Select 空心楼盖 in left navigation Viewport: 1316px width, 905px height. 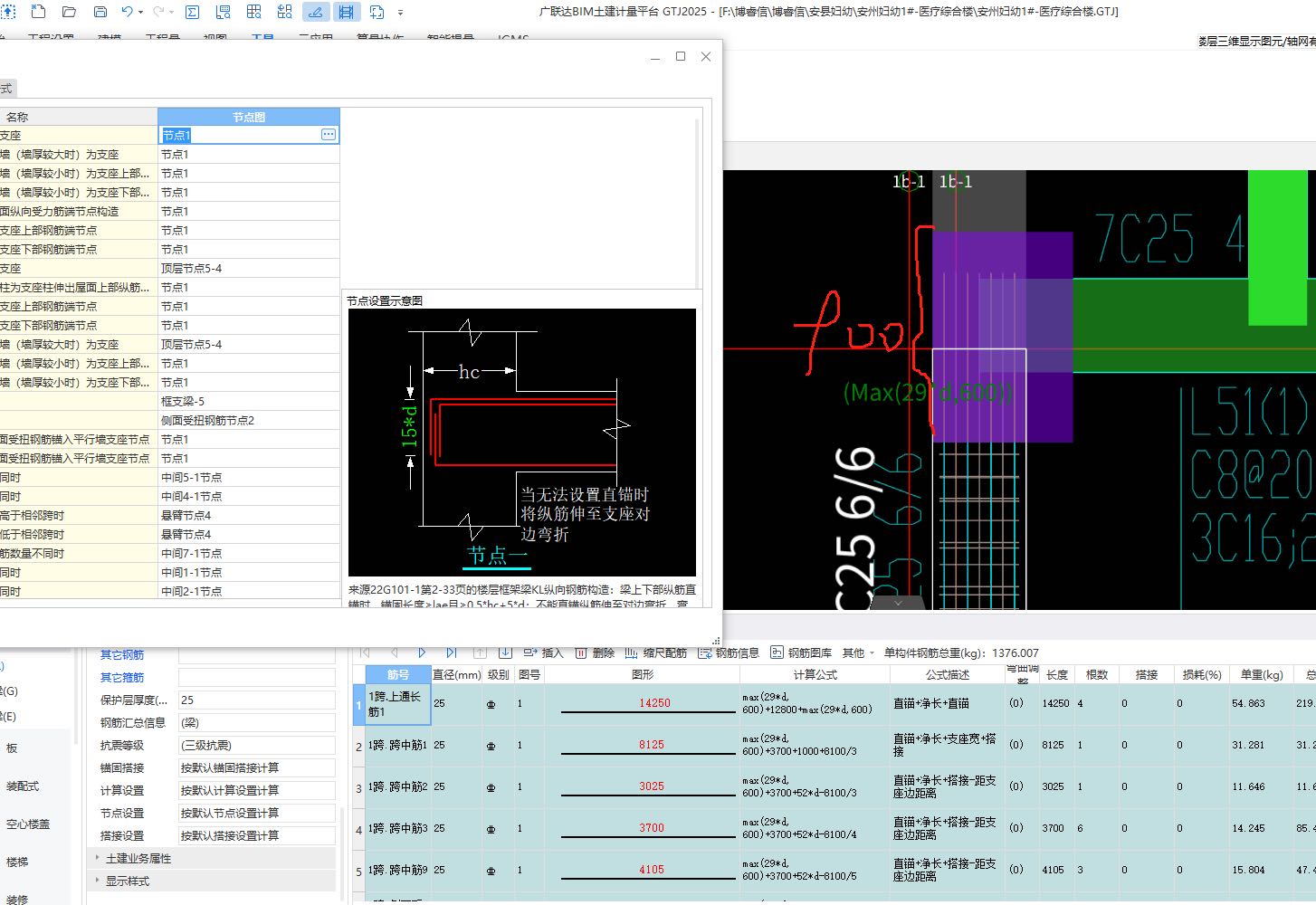click(x=28, y=824)
